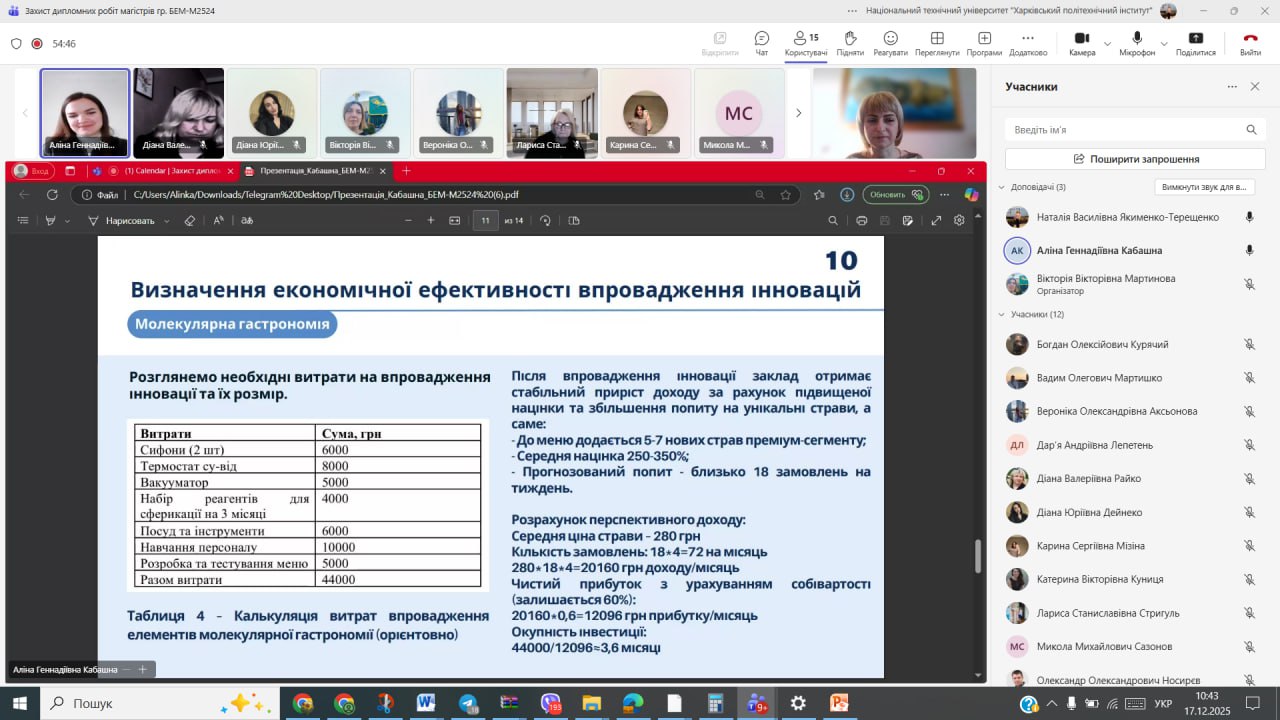Viewport: 1280px width, 720px height.
Task: Open PDF viewer settings gear
Action: (x=959, y=220)
